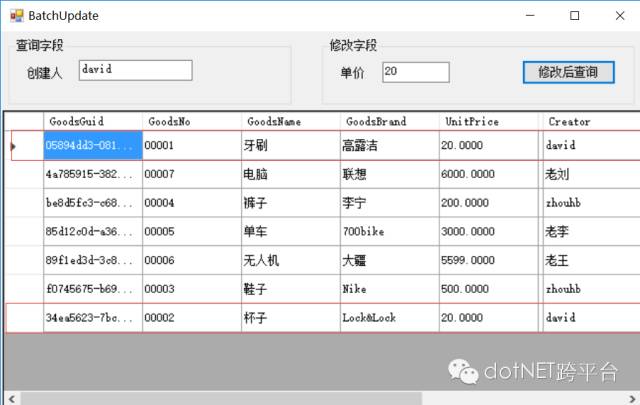Screen dimensions: 640x405
Task: Select the cell 鞋子
Action: coord(291,289)
